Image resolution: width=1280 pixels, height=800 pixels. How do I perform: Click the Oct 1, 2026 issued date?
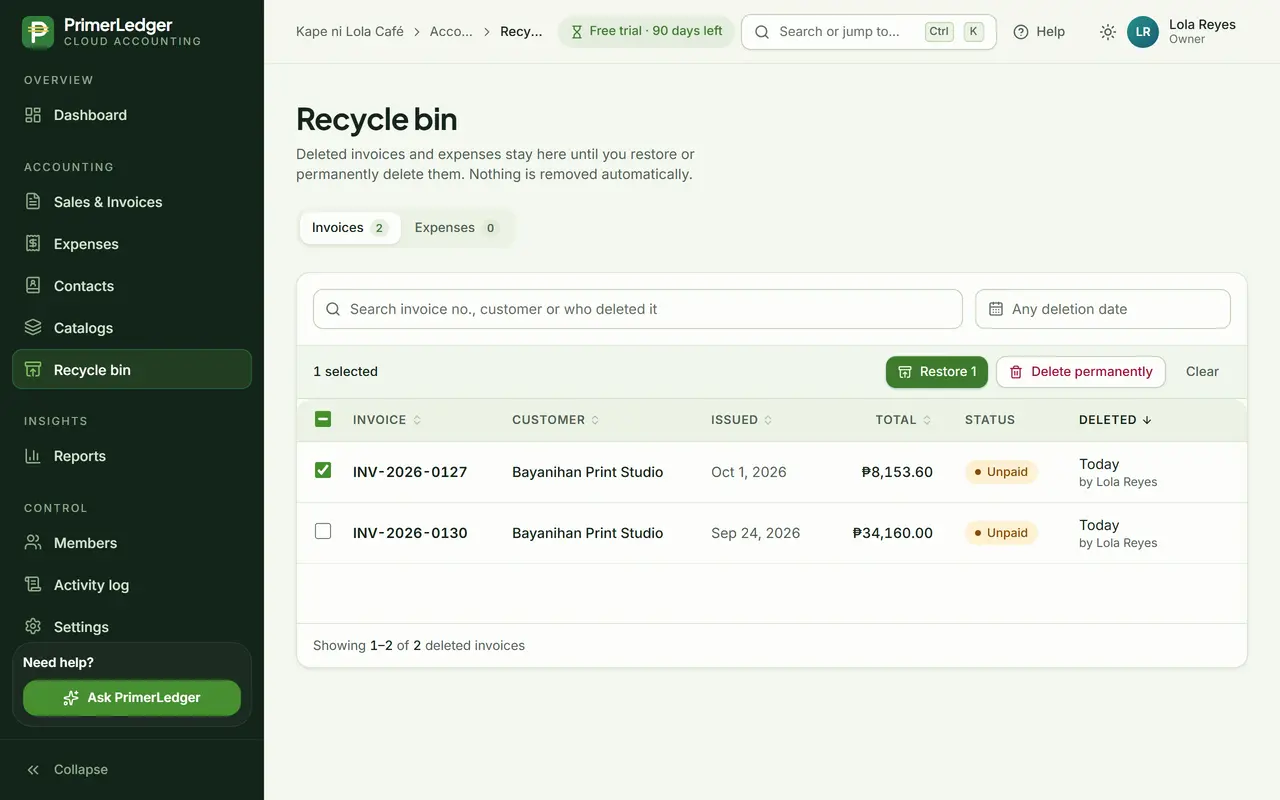pyautogui.click(x=749, y=472)
